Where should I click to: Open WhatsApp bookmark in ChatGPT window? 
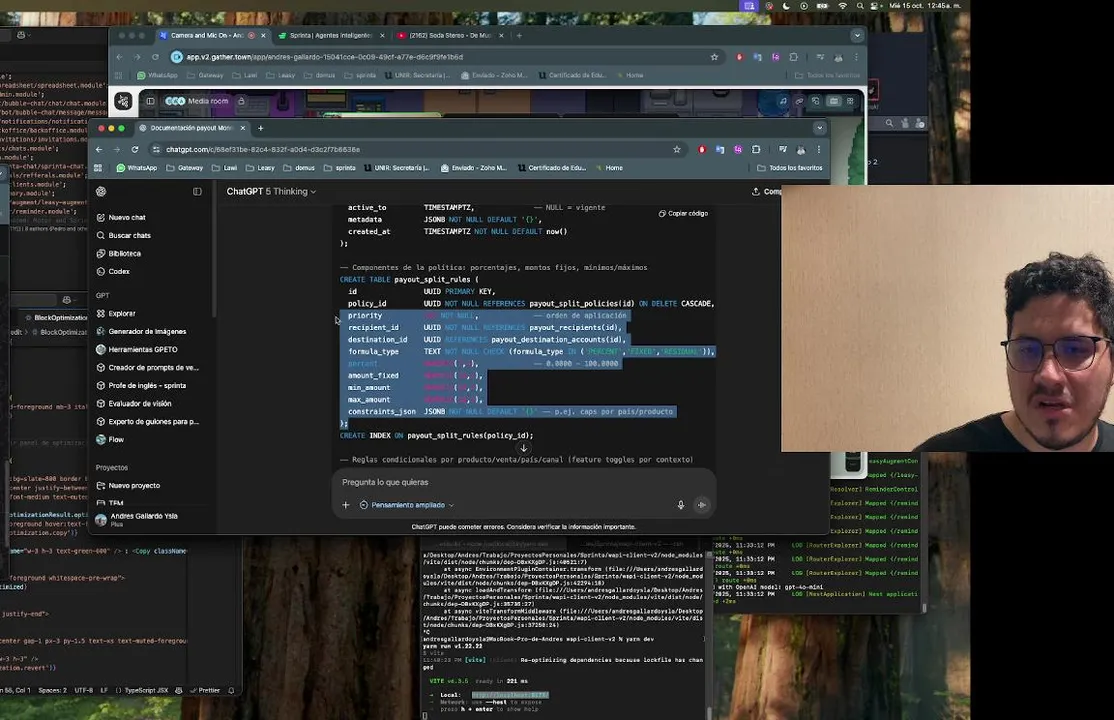pos(136,168)
